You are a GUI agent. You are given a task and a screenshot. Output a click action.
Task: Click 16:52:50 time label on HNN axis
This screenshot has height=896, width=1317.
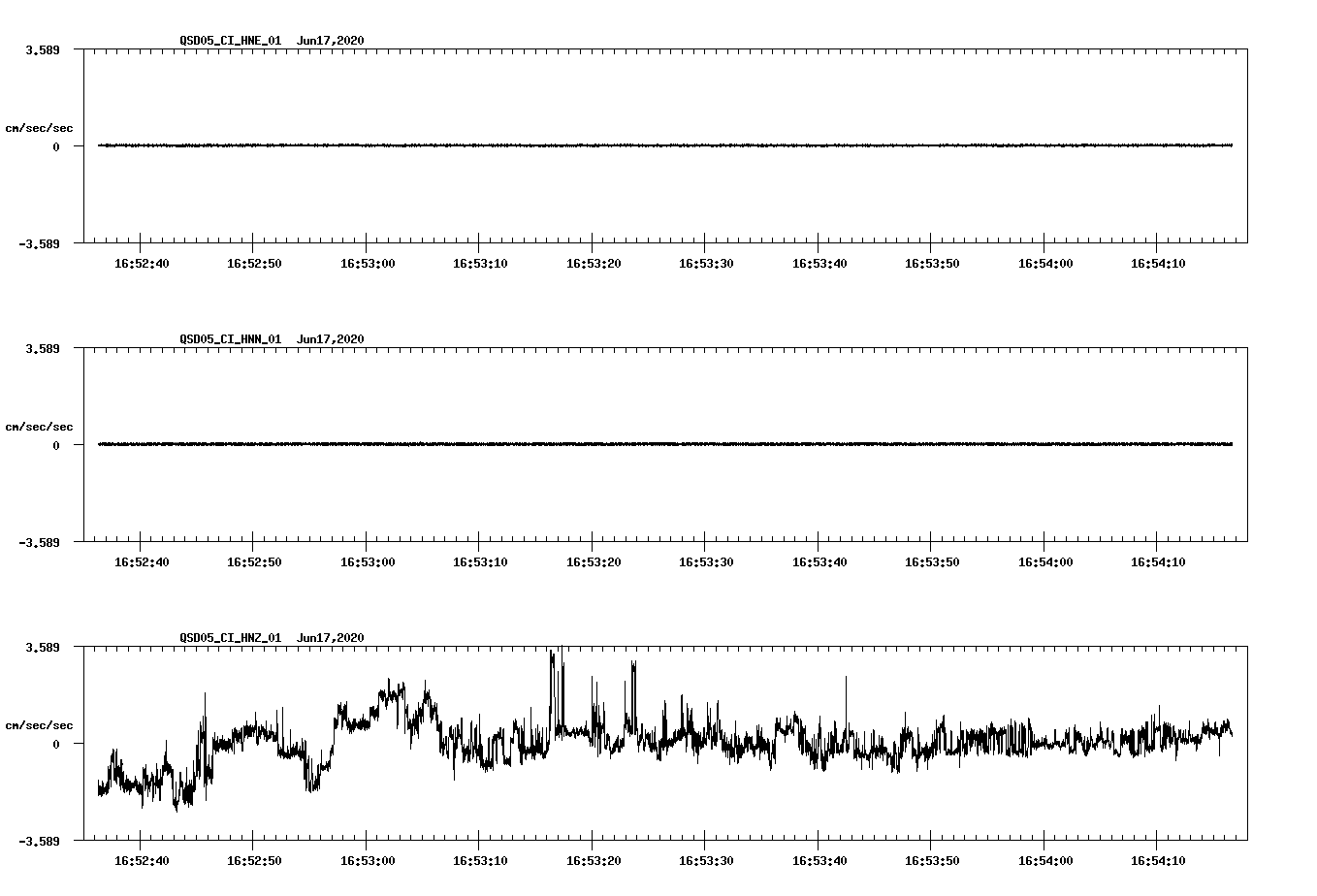pos(254,562)
